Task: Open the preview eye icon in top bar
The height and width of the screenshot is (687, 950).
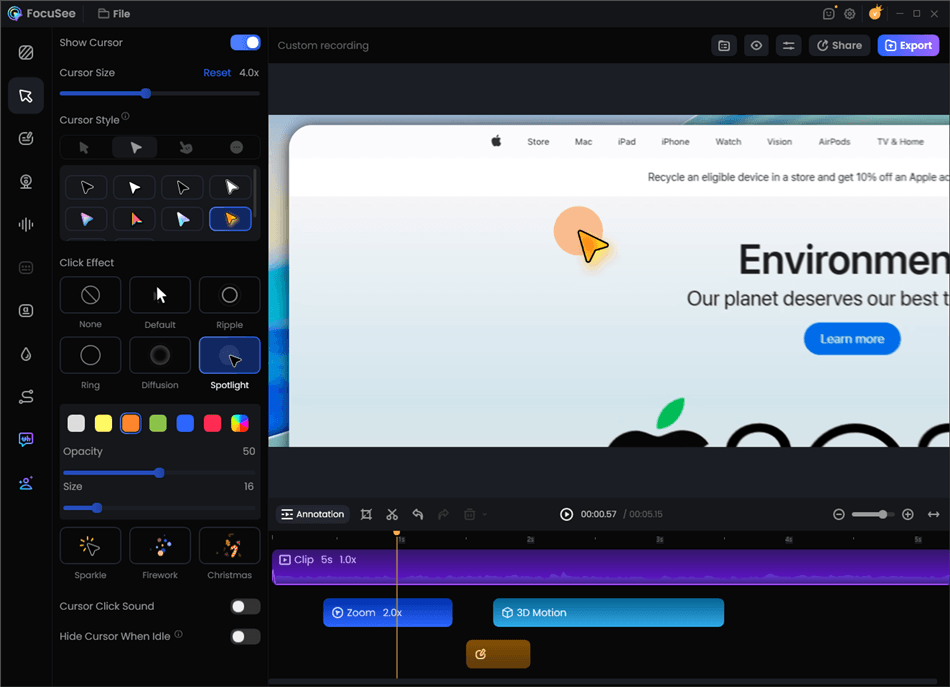Action: pyautogui.click(x=756, y=45)
